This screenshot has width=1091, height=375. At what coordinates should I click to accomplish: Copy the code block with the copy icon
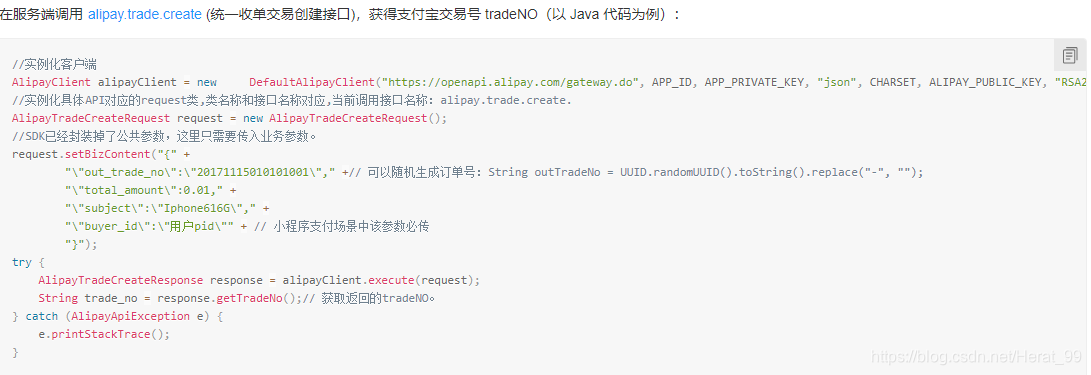[x=1070, y=55]
